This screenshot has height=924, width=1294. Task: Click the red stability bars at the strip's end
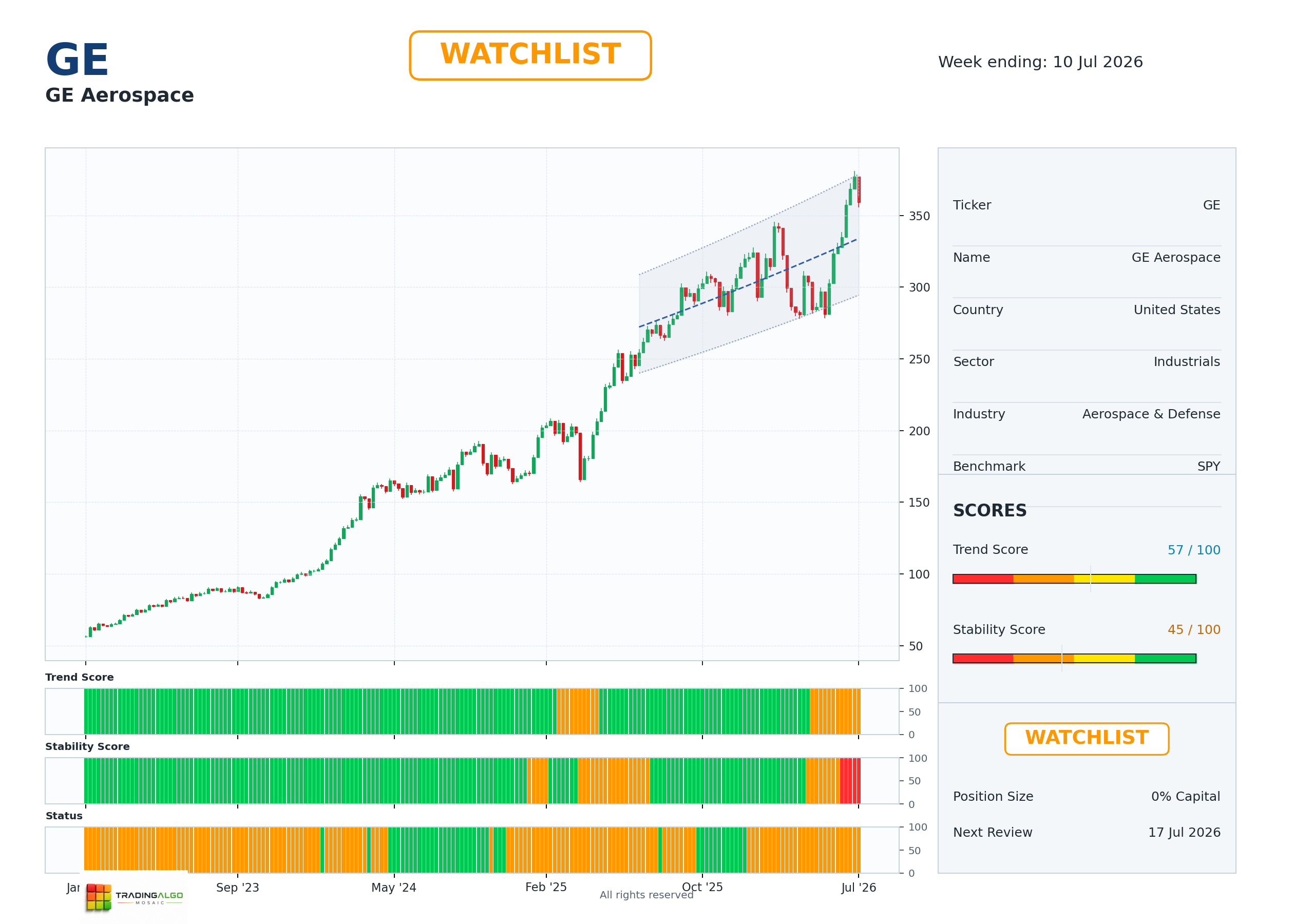pos(850,781)
